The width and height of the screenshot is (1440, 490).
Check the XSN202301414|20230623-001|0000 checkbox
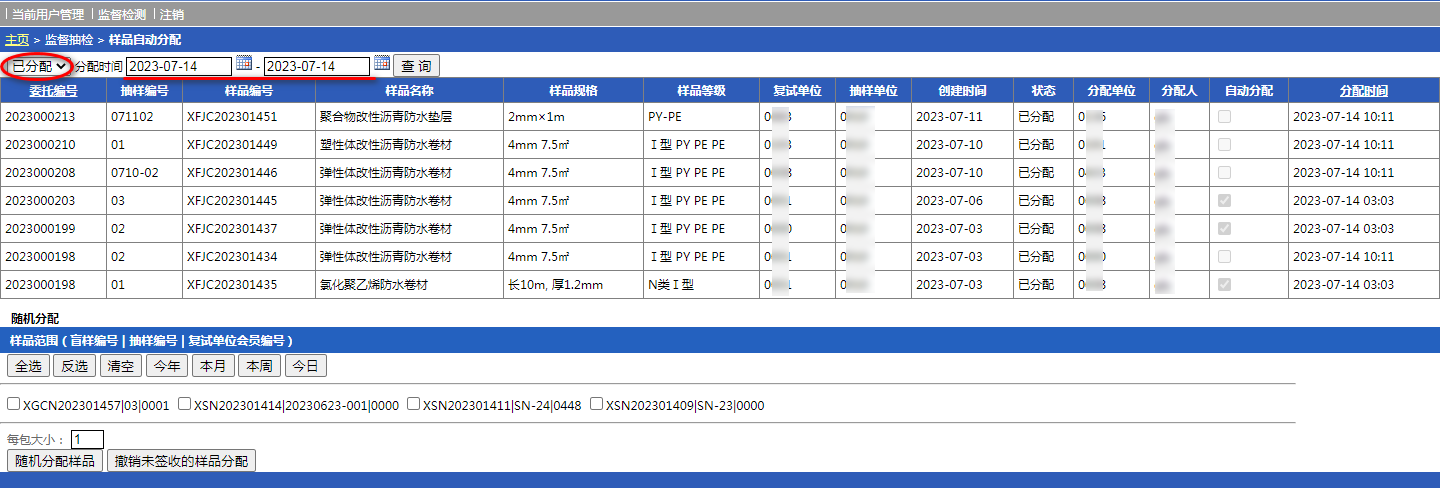pyautogui.click(x=185, y=405)
